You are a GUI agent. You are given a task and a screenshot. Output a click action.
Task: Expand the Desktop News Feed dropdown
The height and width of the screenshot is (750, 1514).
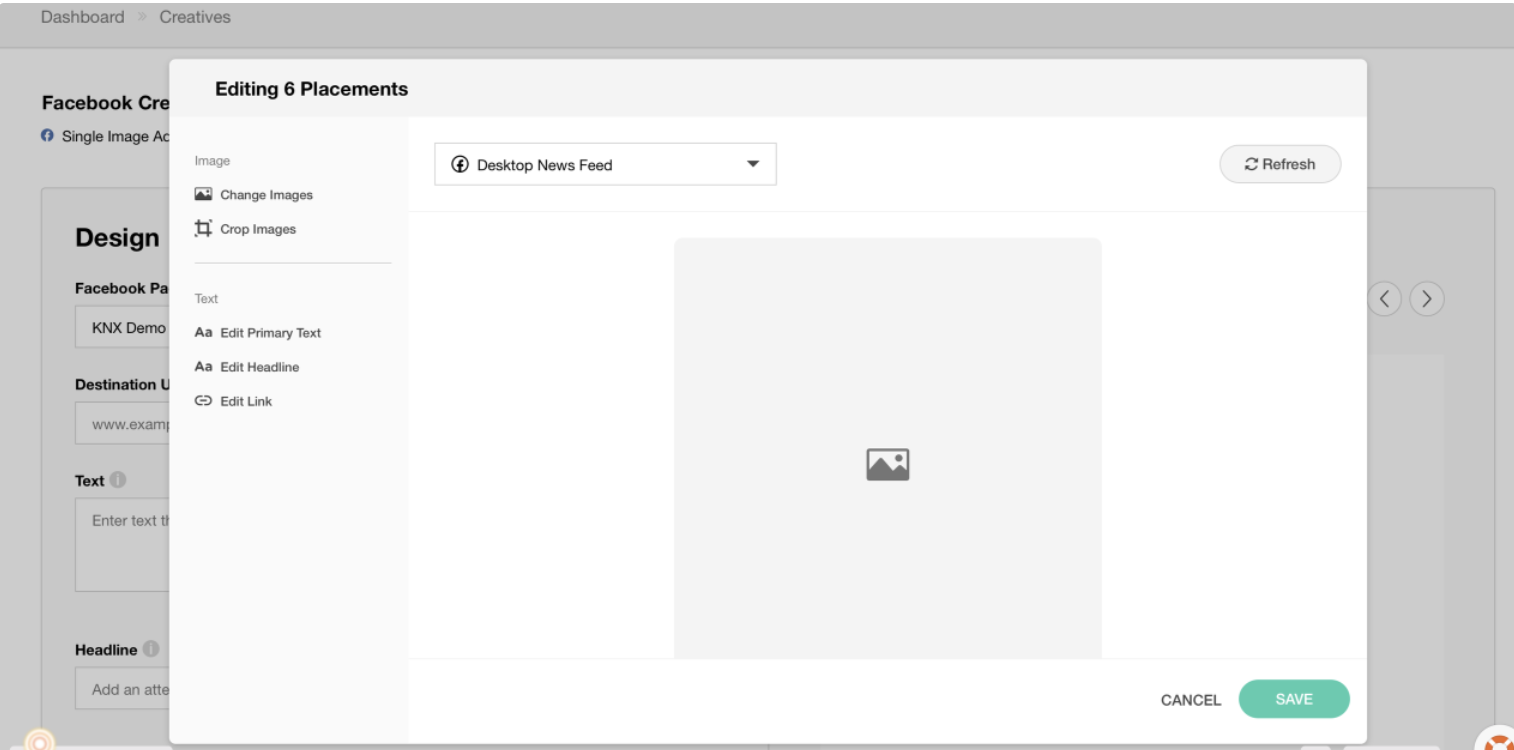[605, 164]
